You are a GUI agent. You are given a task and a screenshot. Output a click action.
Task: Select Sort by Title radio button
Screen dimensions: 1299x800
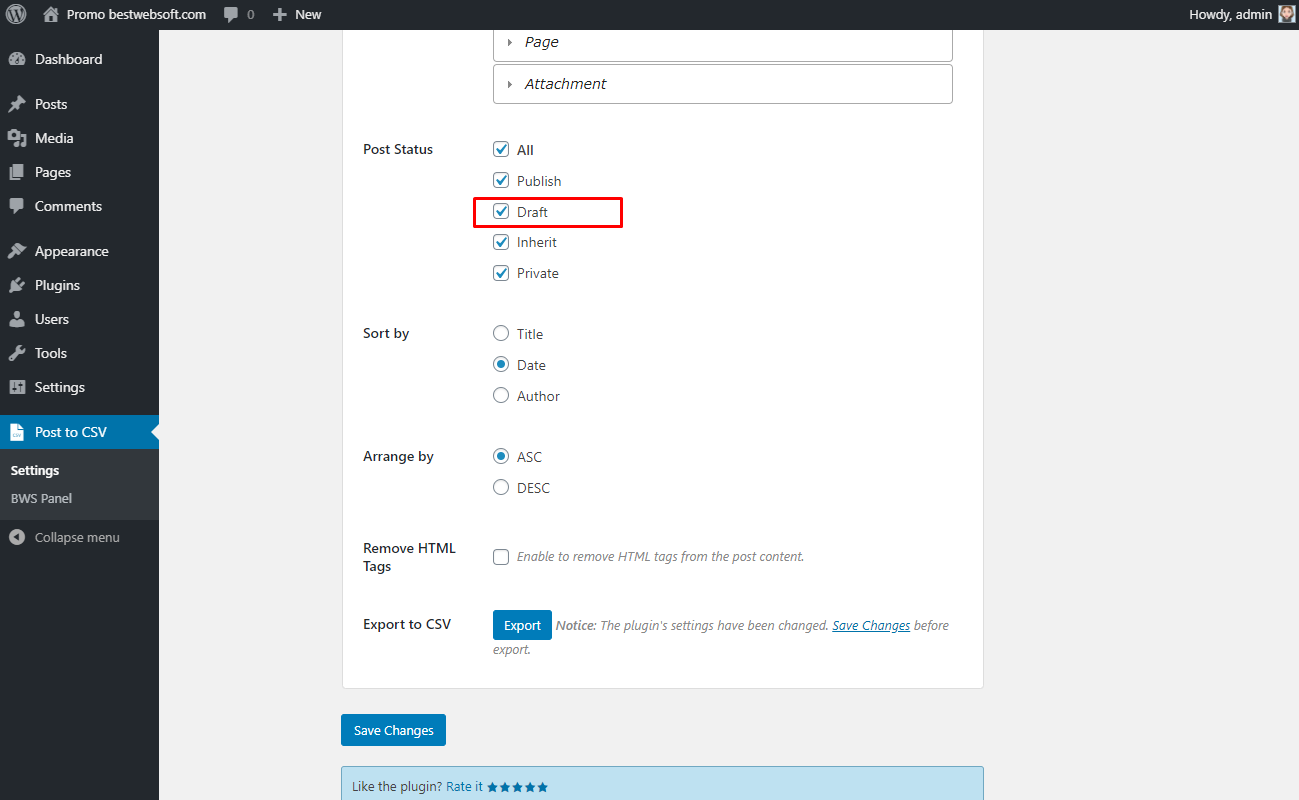[x=501, y=334]
